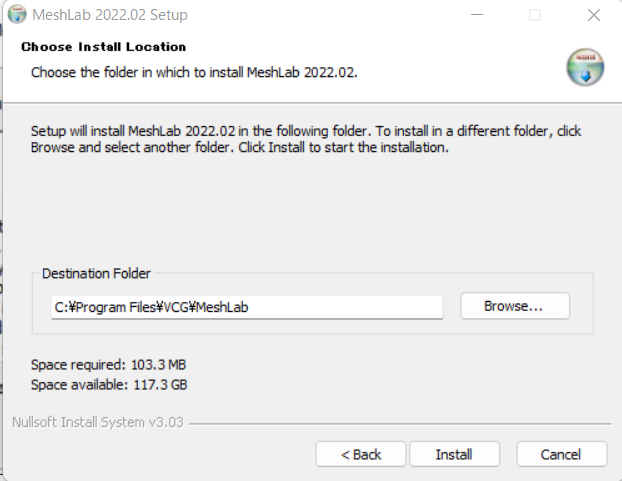The height and width of the screenshot is (481, 622).
Task: Cancel the MeshLab setup
Action: (x=561, y=454)
